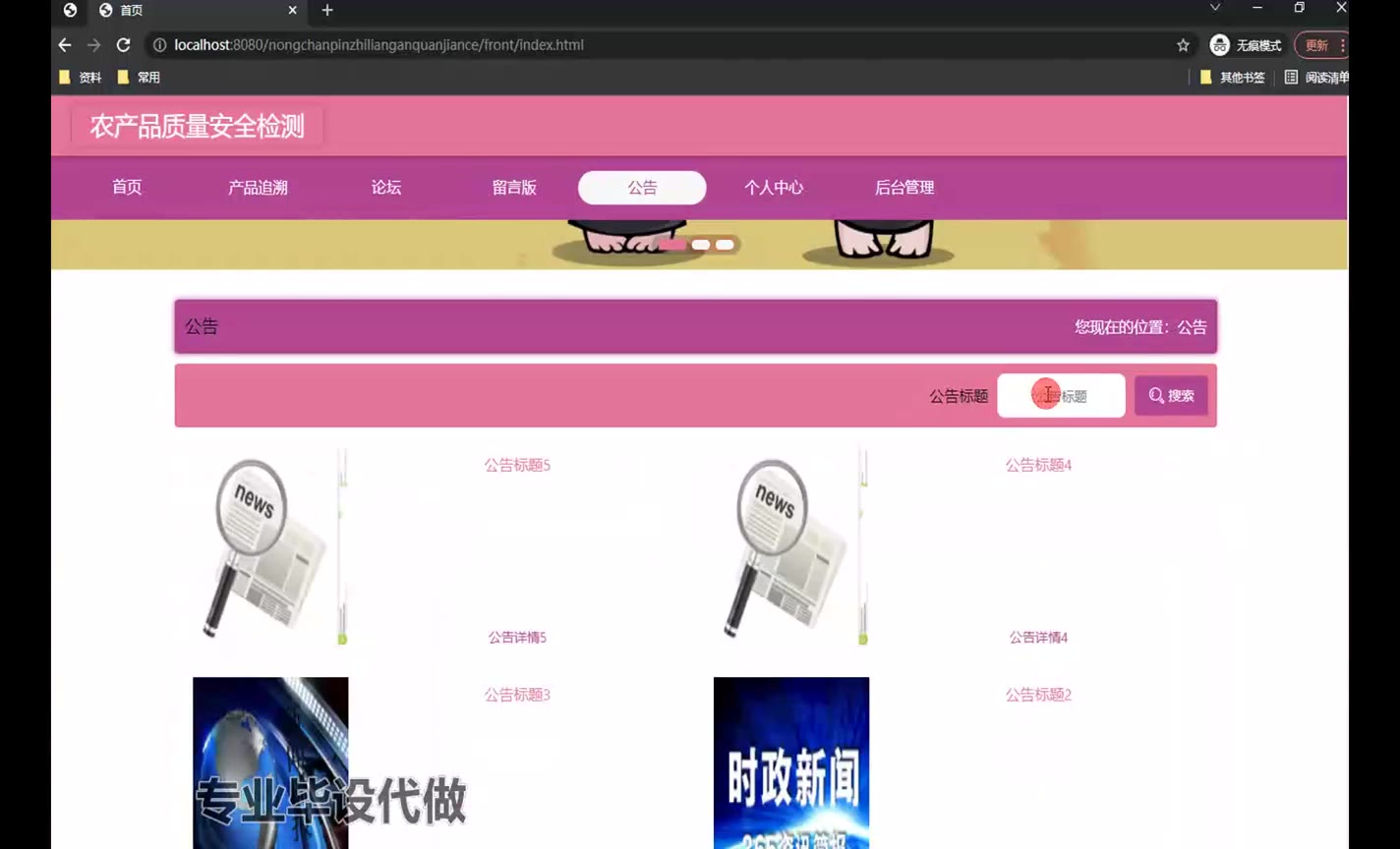Image resolution: width=1400 pixels, height=849 pixels.
Task: Bookmark this page with the star icon
Action: (1183, 45)
